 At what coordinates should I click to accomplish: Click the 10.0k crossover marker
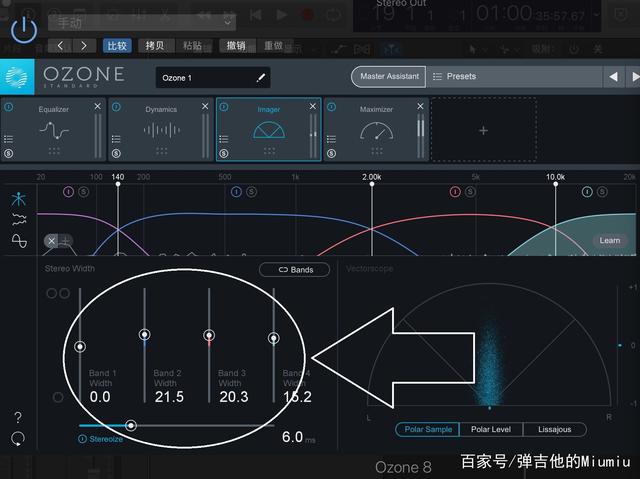(x=556, y=184)
